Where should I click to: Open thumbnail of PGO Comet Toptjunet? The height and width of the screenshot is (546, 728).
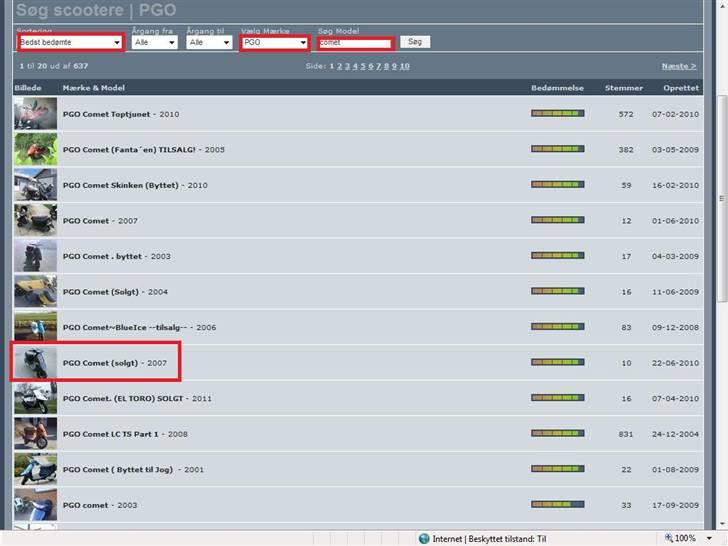click(x=35, y=114)
